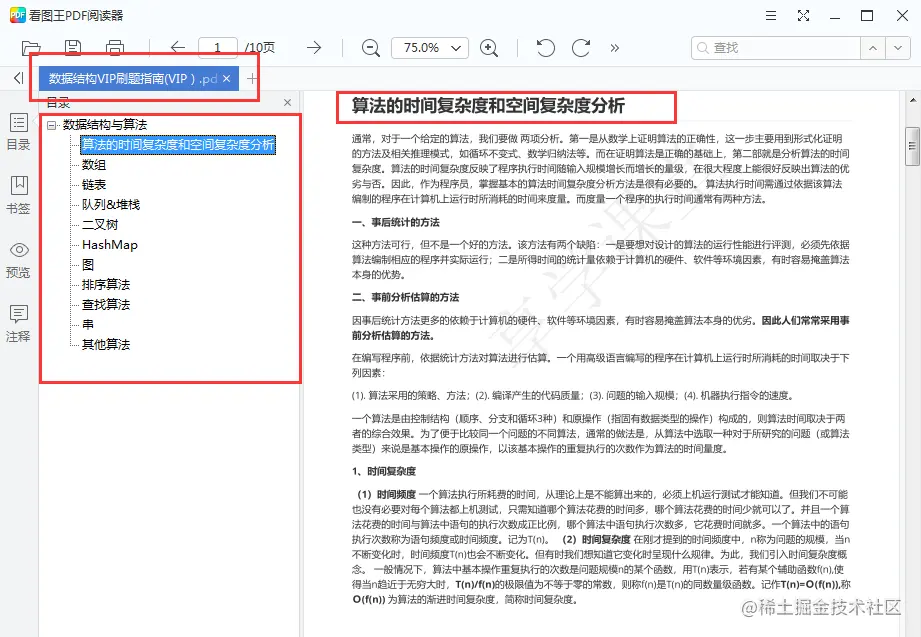Open the 75.0% zoom level dropdown
Viewport: 921px width, 637px height.
pos(430,48)
